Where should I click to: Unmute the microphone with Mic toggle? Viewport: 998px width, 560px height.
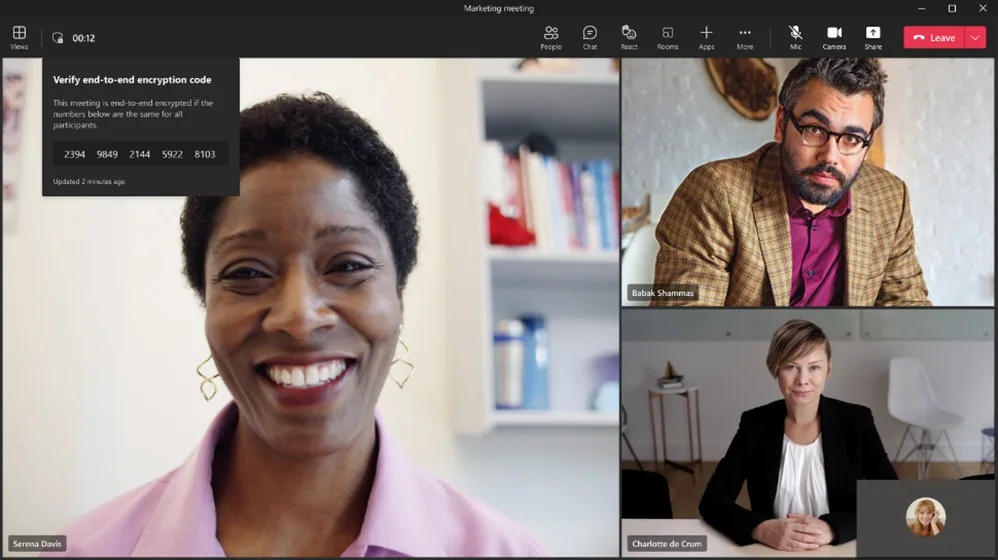pos(795,37)
